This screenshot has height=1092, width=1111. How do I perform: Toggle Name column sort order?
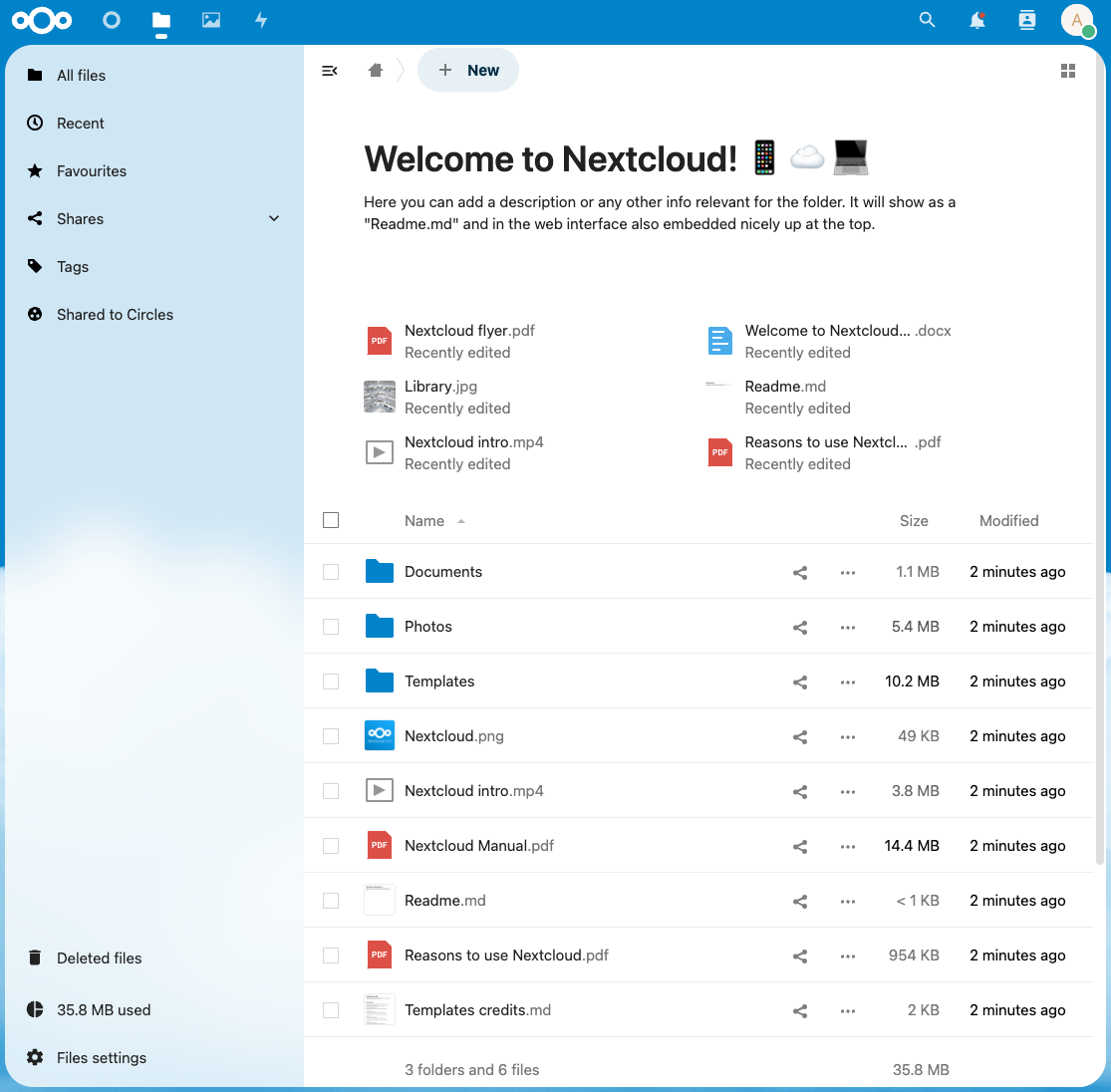[426, 520]
